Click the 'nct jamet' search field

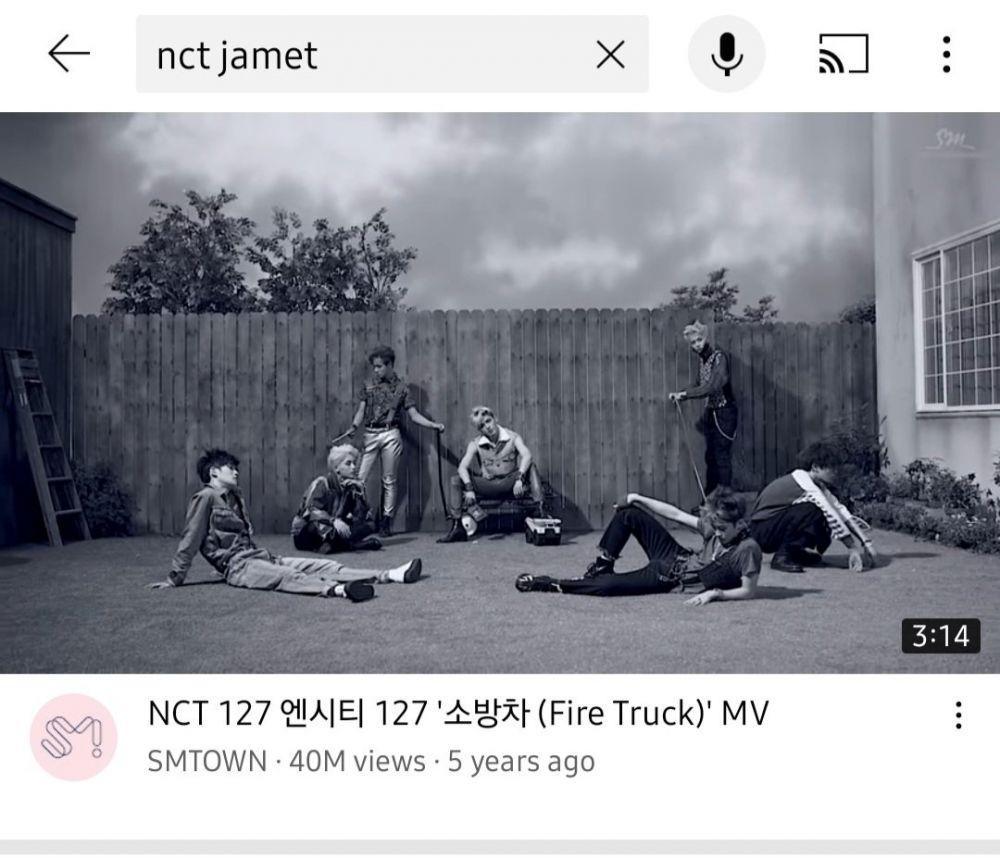(x=392, y=54)
